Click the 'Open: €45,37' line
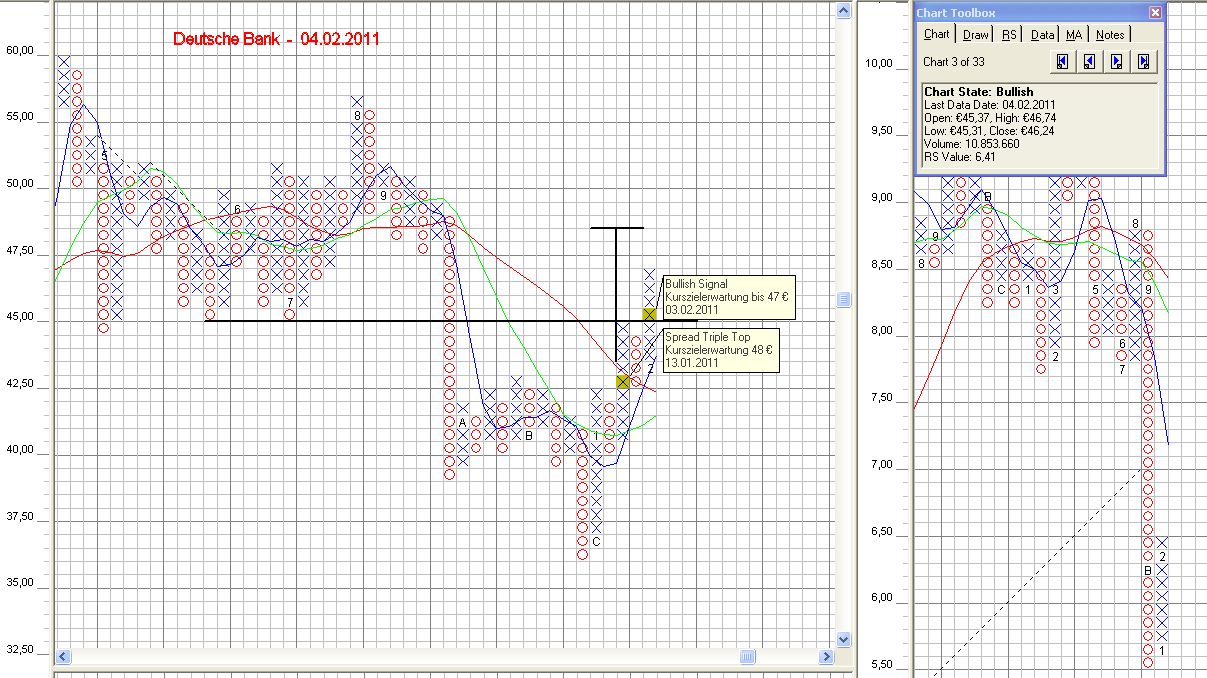This screenshot has height=678, width=1207. (988, 117)
